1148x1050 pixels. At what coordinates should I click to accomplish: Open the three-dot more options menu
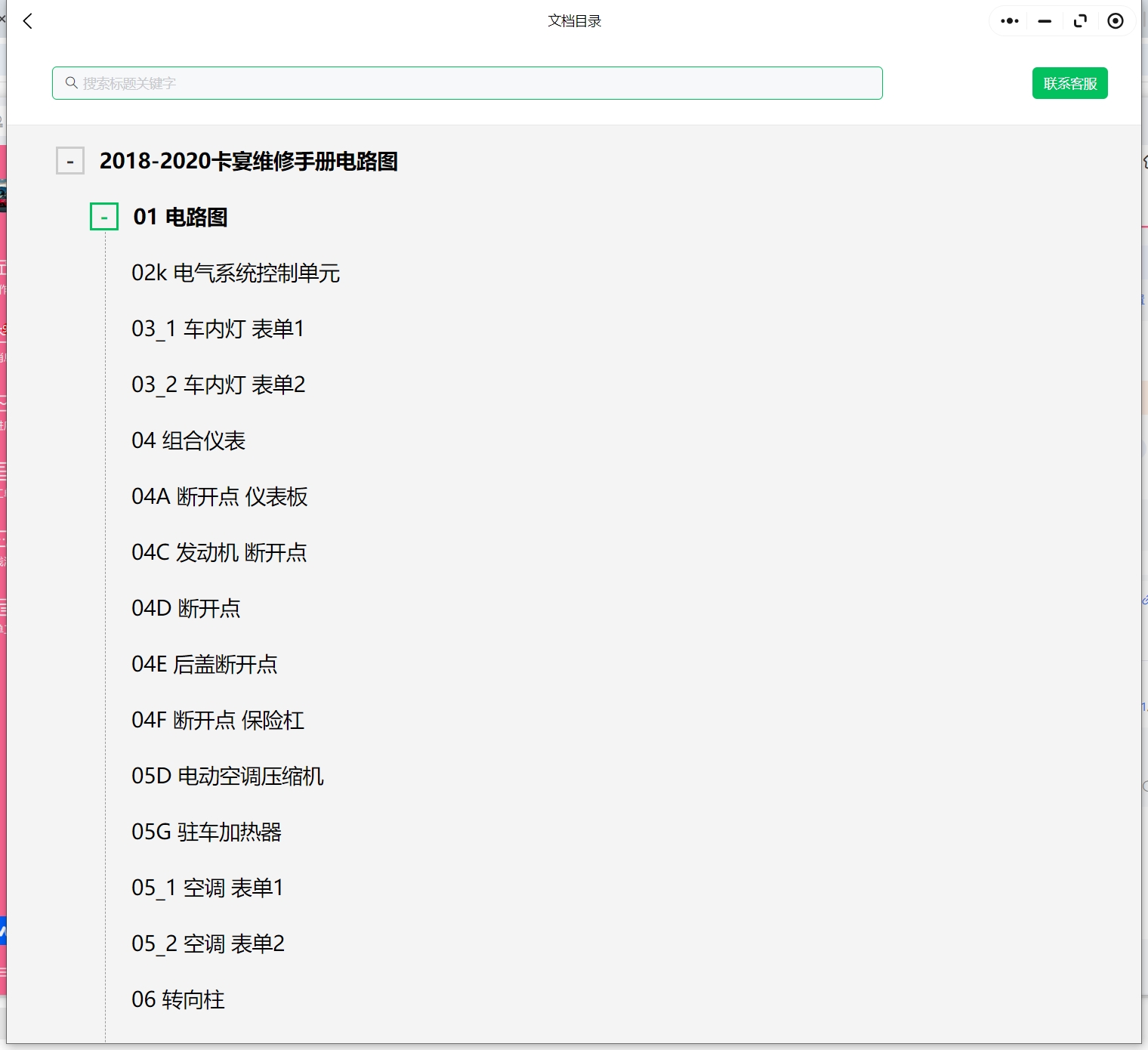[x=1009, y=21]
